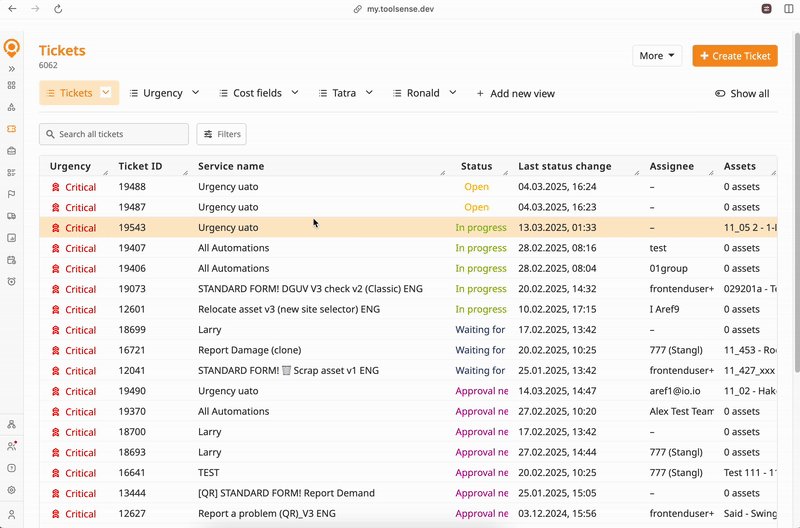Viewport: 800px width, 528px height.
Task: Open the Filters button
Action: [221, 134]
